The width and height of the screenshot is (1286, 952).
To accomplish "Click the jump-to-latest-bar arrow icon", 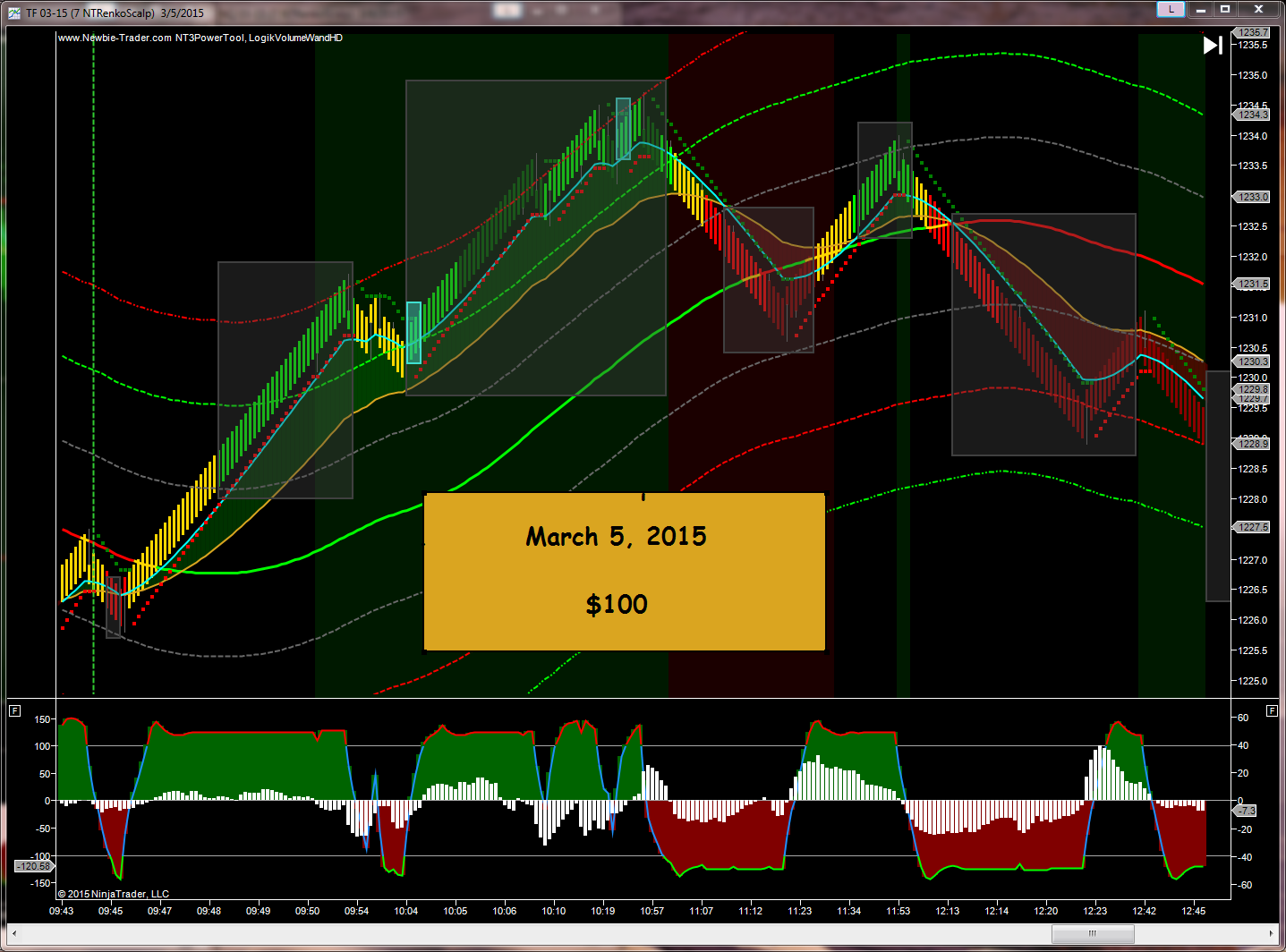I will [1213, 46].
